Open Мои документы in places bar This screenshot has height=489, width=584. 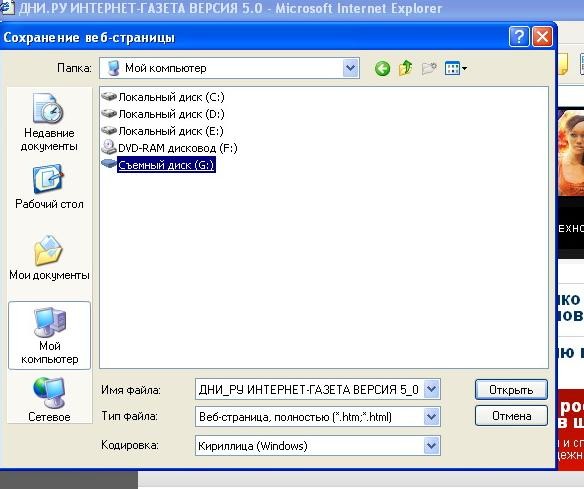[x=49, y=258]
